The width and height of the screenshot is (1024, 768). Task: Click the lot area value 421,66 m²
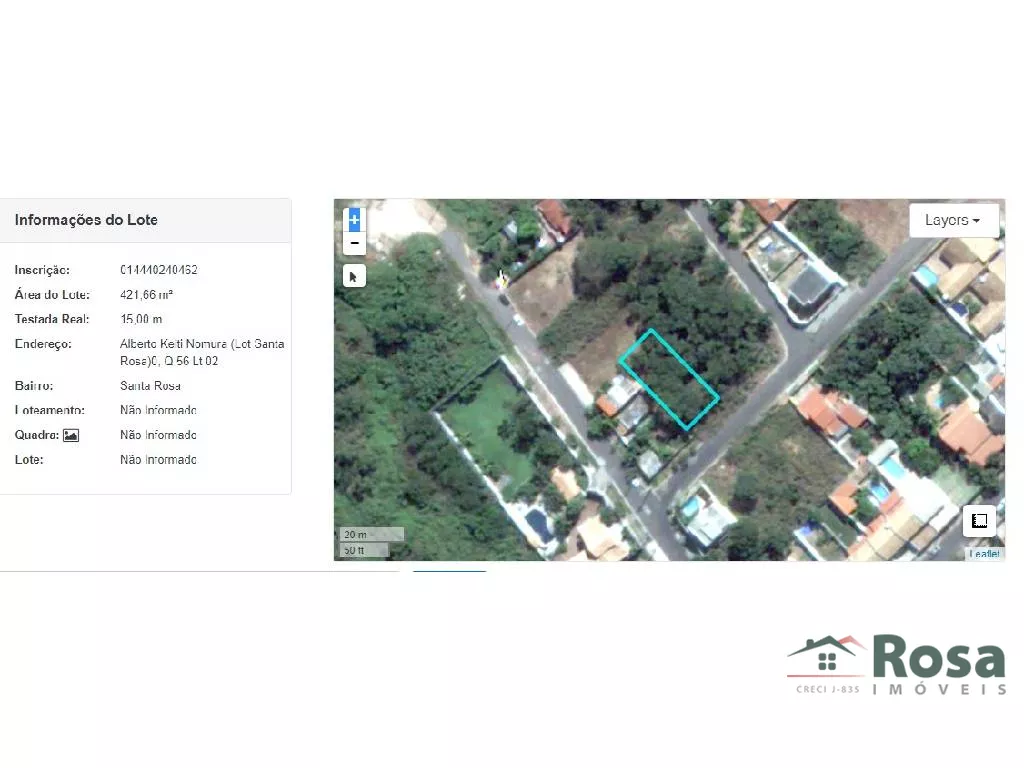146,295
